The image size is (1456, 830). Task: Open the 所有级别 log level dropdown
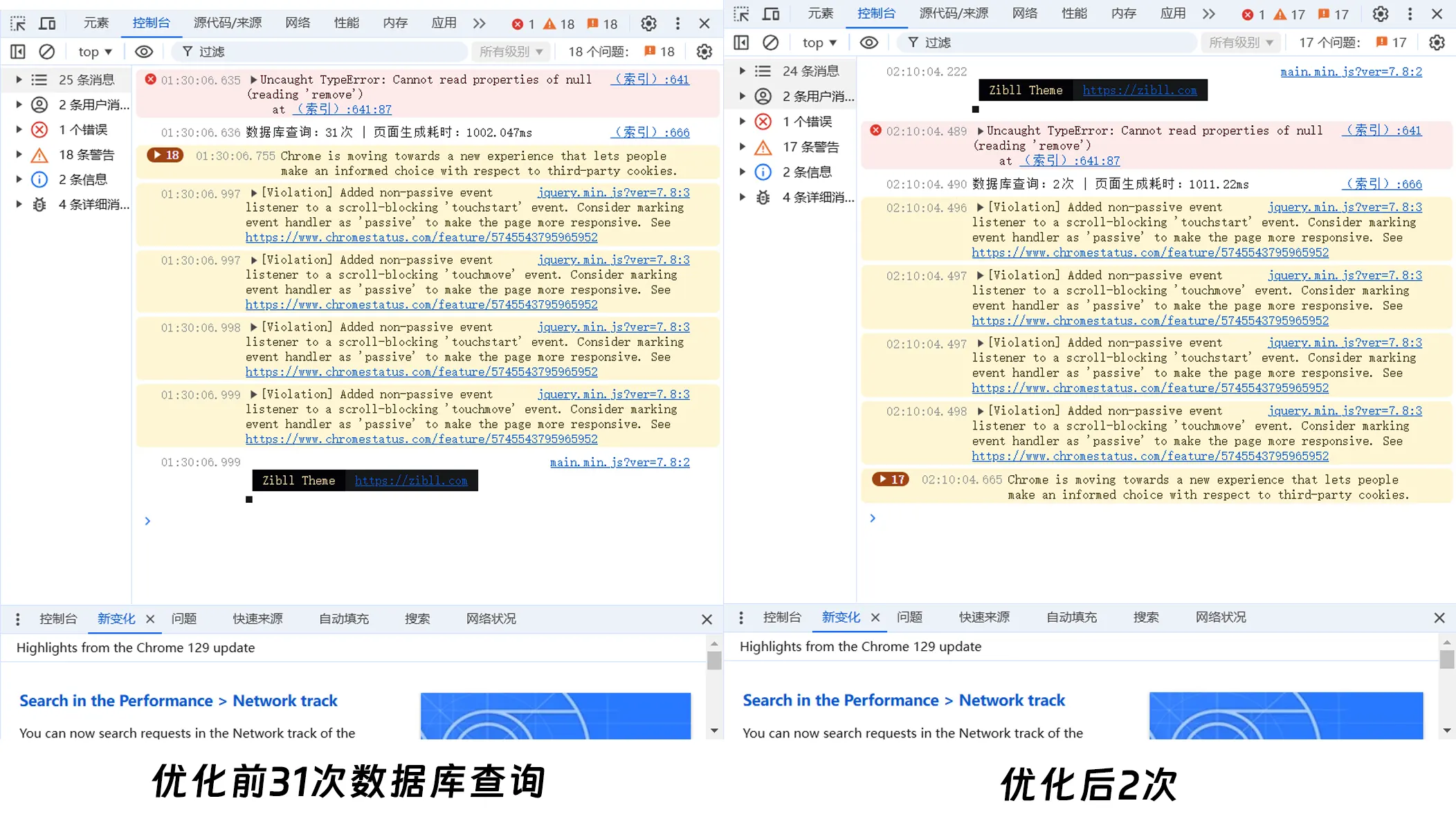click(x=510, y=51)
